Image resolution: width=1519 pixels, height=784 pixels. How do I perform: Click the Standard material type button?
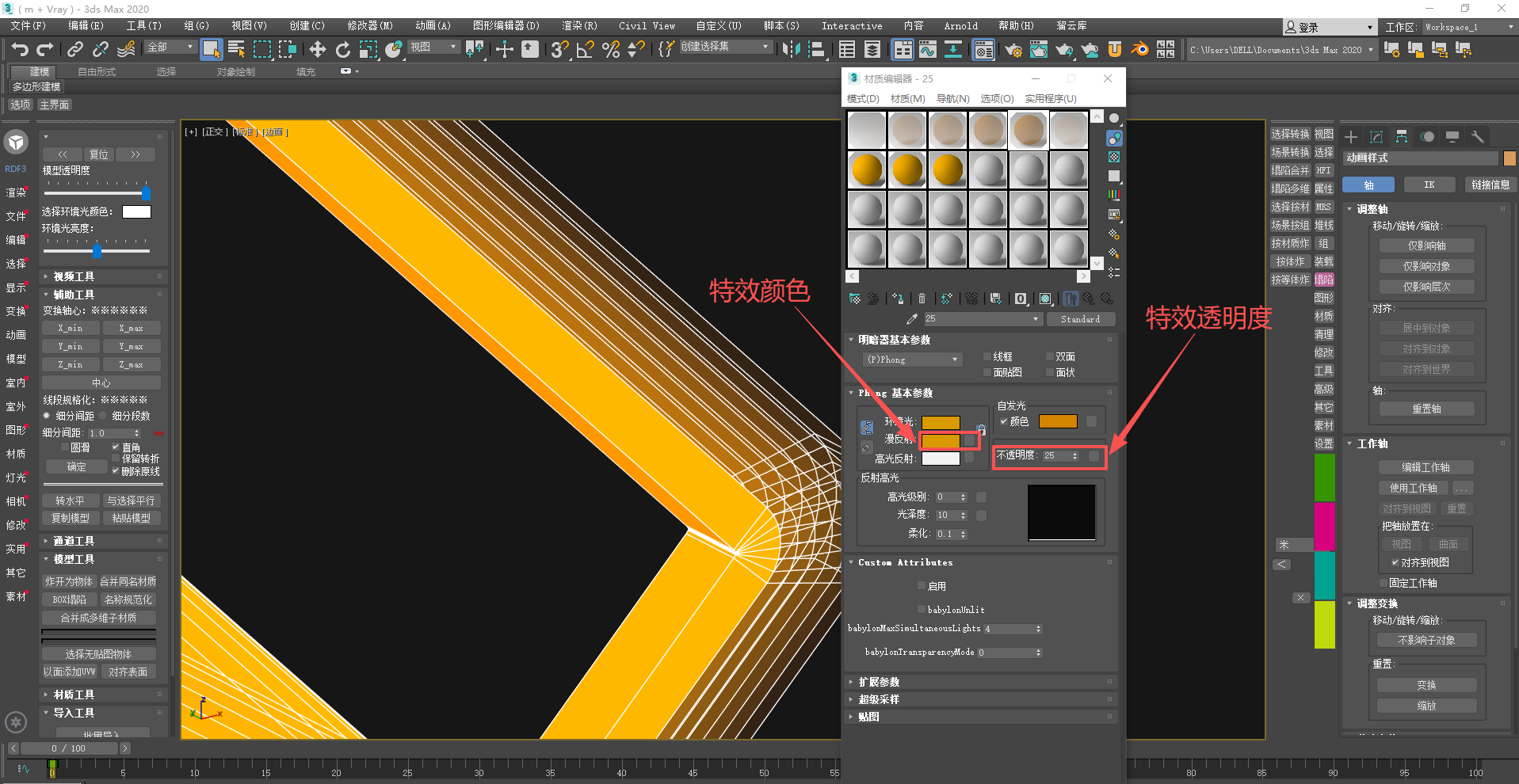pos(1080,319)
